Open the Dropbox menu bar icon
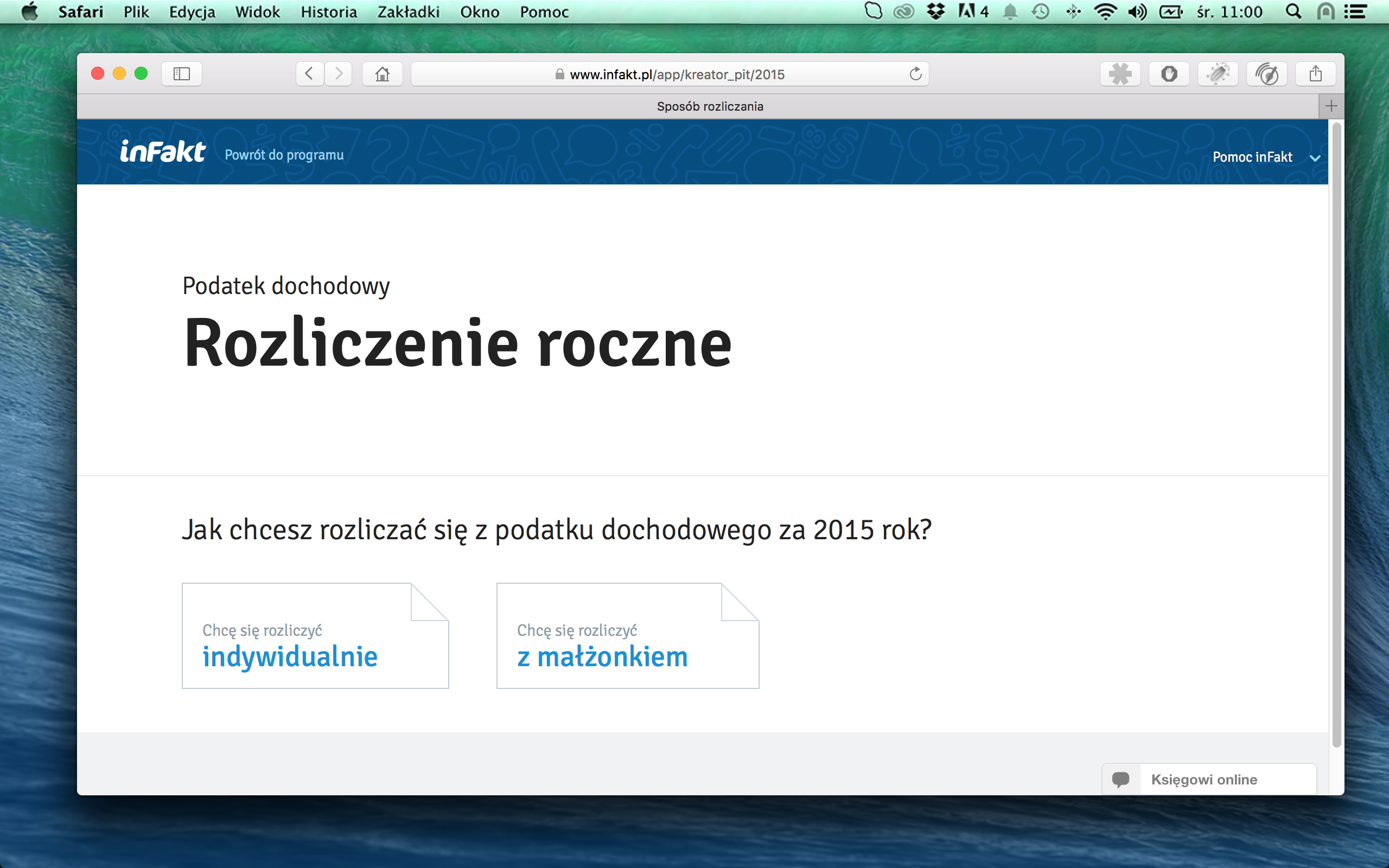The width and height of the screenshot is (1389, 868). [935, 11]
